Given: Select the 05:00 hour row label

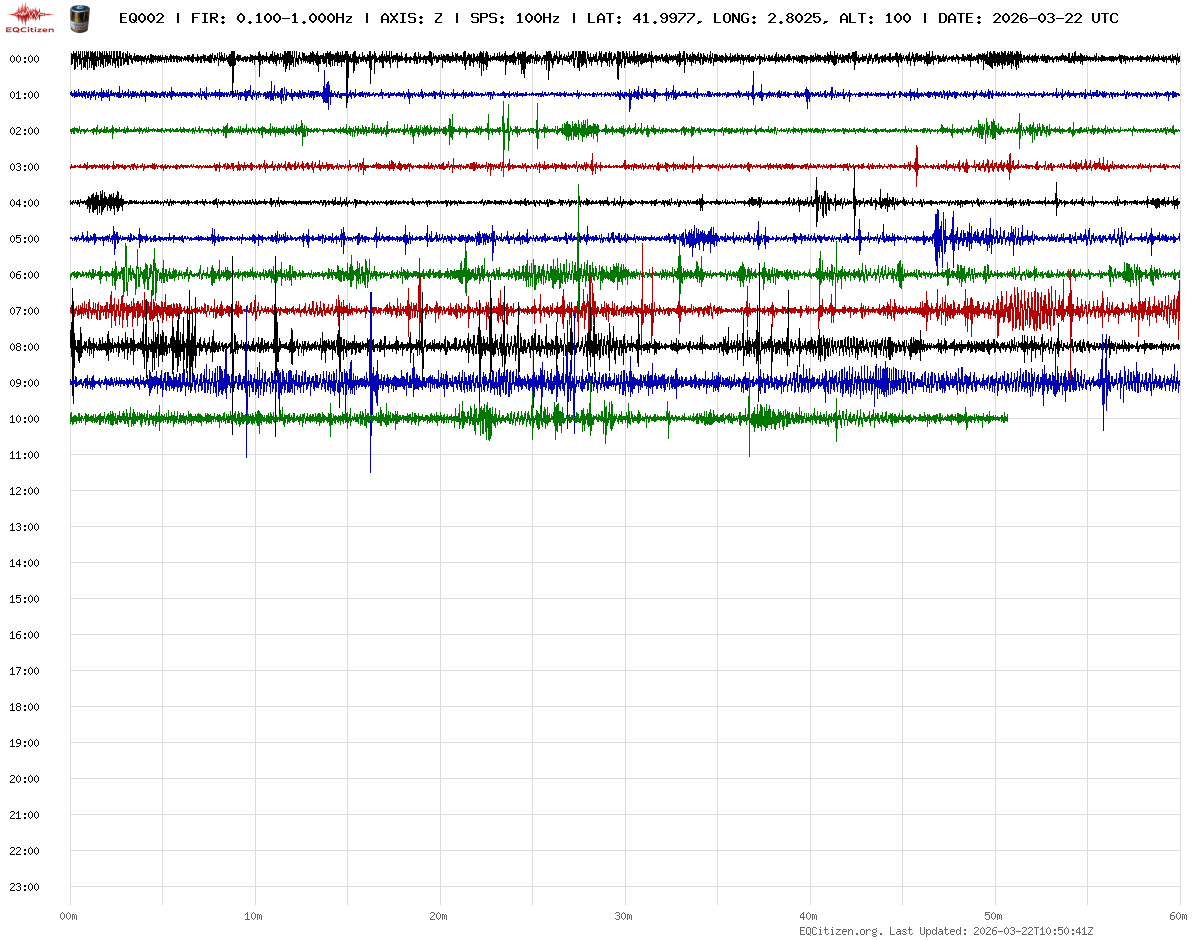Looking at the screenshot, I should 24,239.
